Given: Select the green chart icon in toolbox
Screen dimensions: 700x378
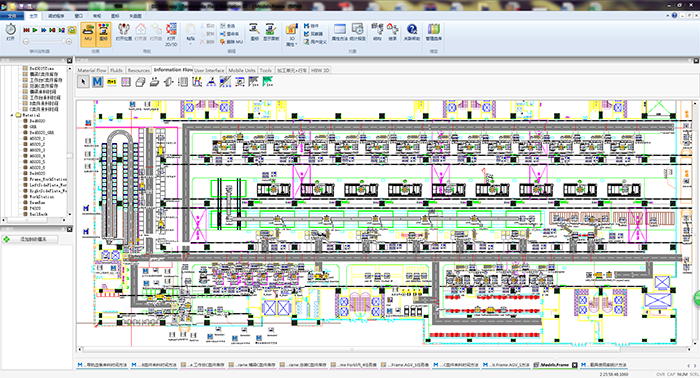Looking at the screenshot, I should tap(268, 82).
